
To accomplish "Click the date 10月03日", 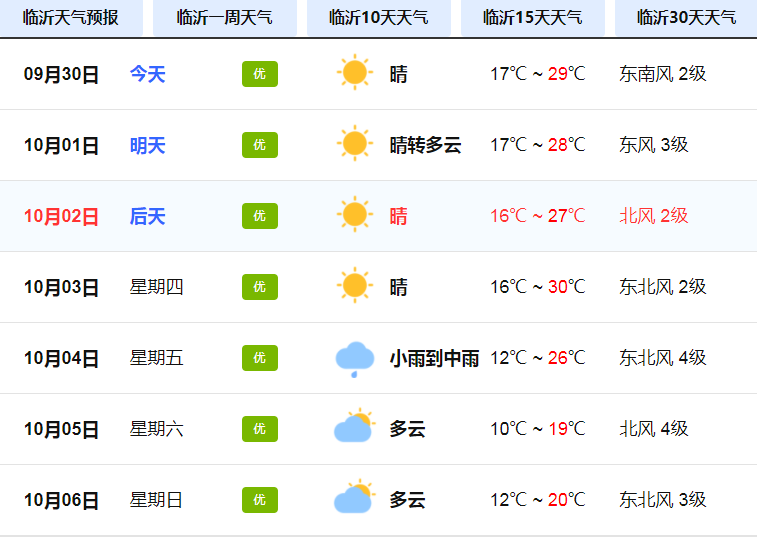I will pos(61,287).
